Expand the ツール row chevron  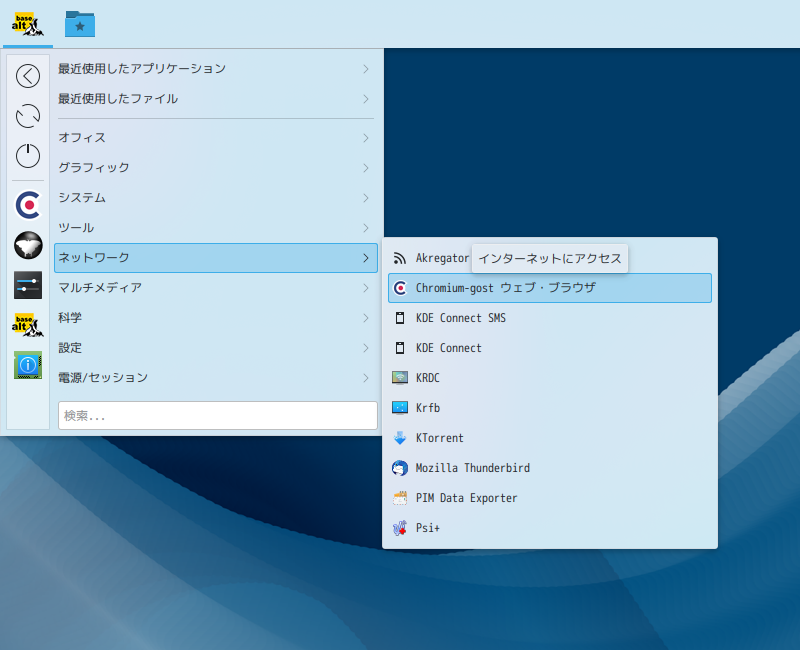(366, 228)
